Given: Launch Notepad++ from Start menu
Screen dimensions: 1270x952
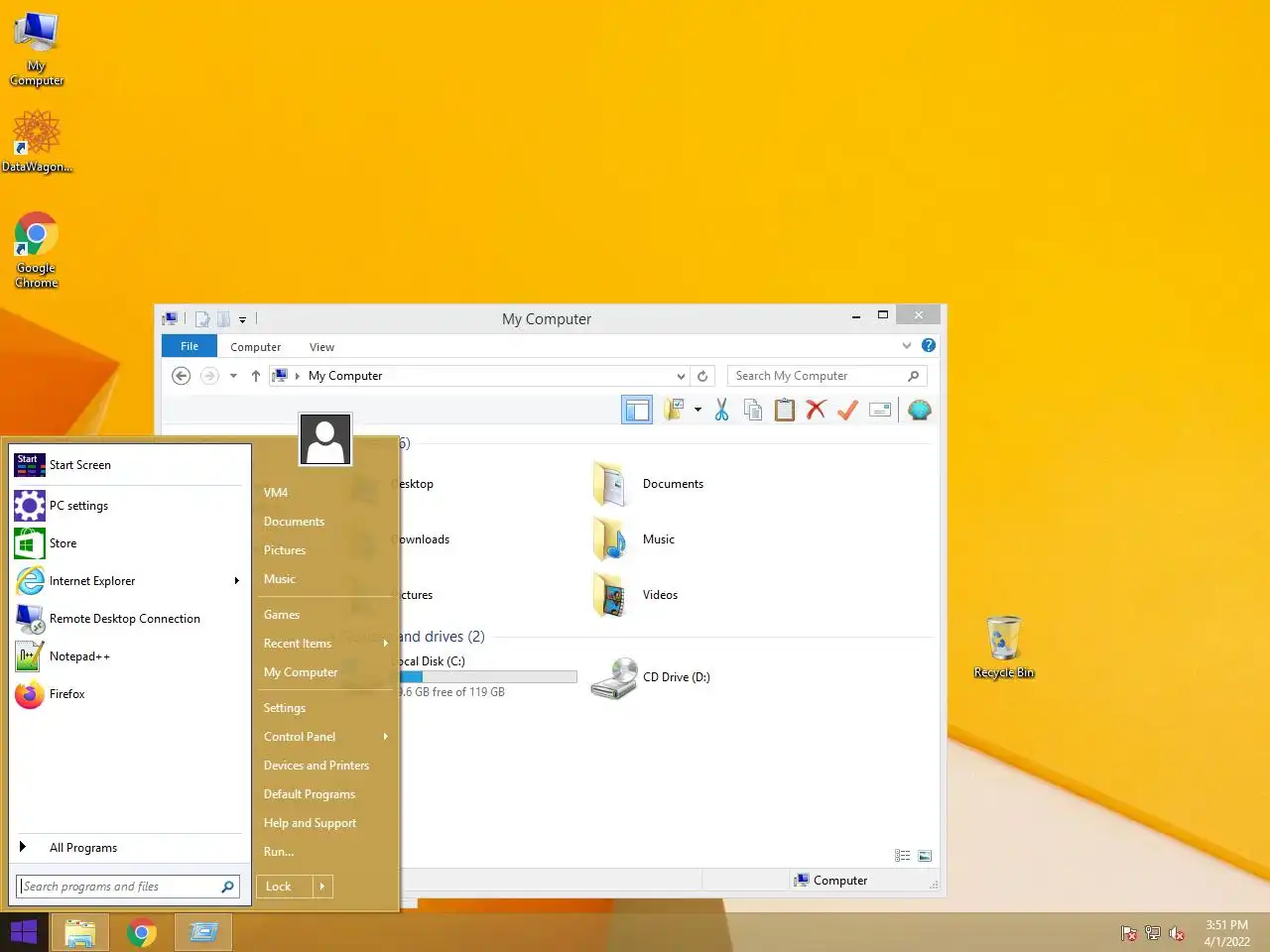Looking at the screenshot, I should (x=128, y=656).
